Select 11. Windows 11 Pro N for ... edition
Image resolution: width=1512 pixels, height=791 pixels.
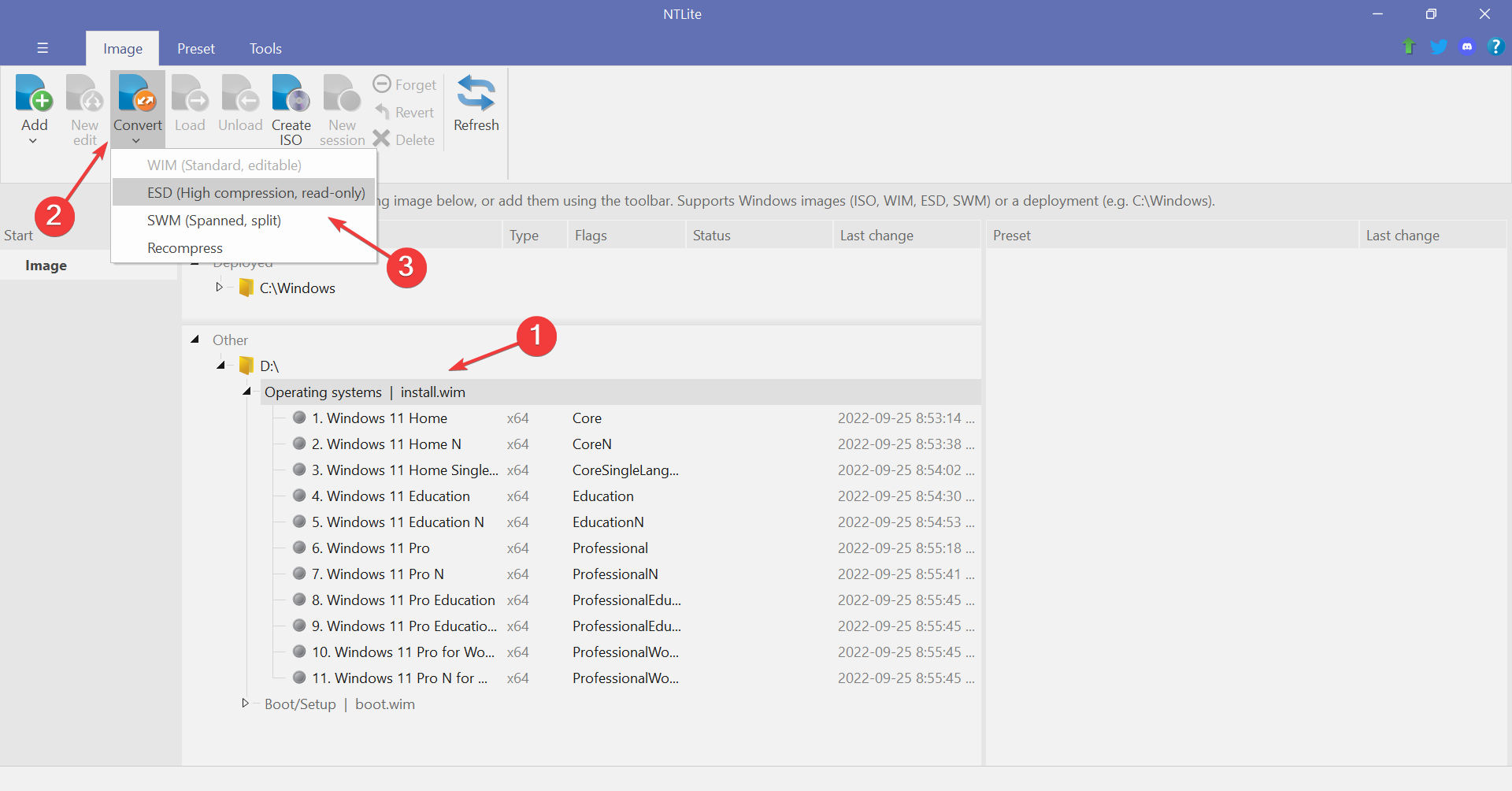tap(399, 678)
